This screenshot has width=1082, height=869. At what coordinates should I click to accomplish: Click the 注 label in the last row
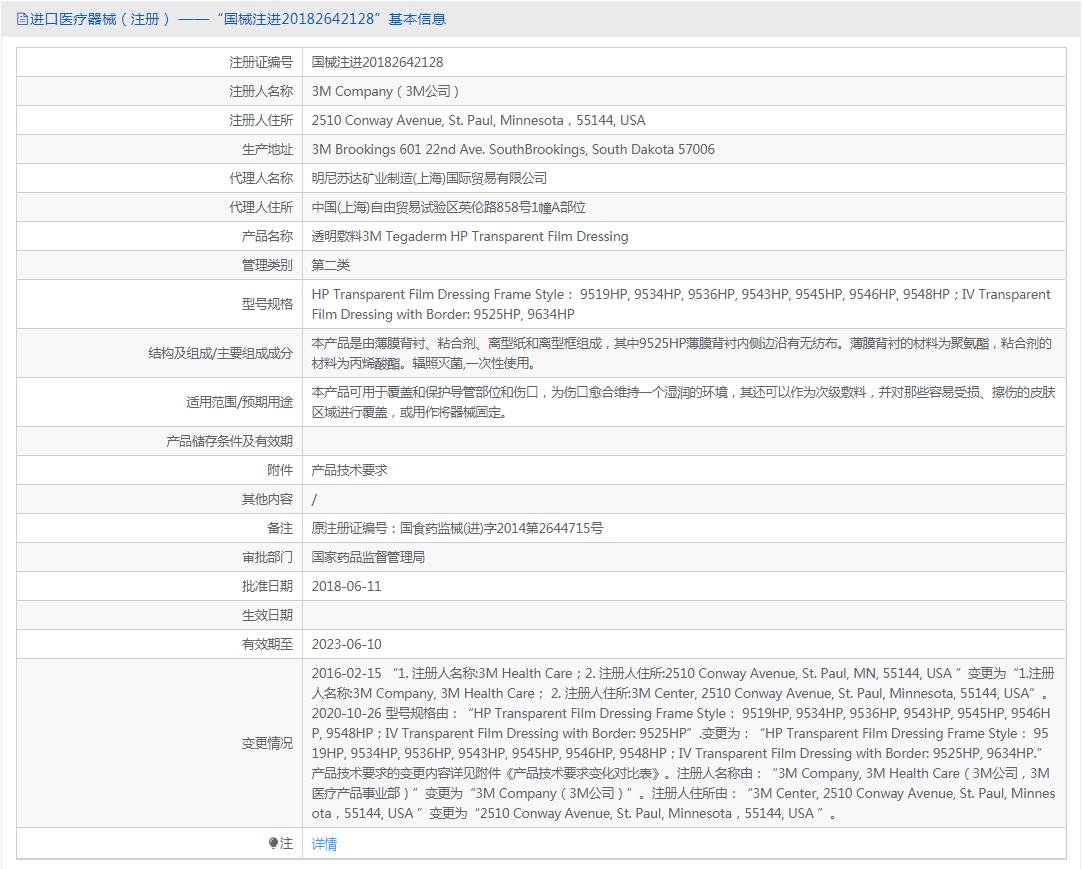[286, 843]
